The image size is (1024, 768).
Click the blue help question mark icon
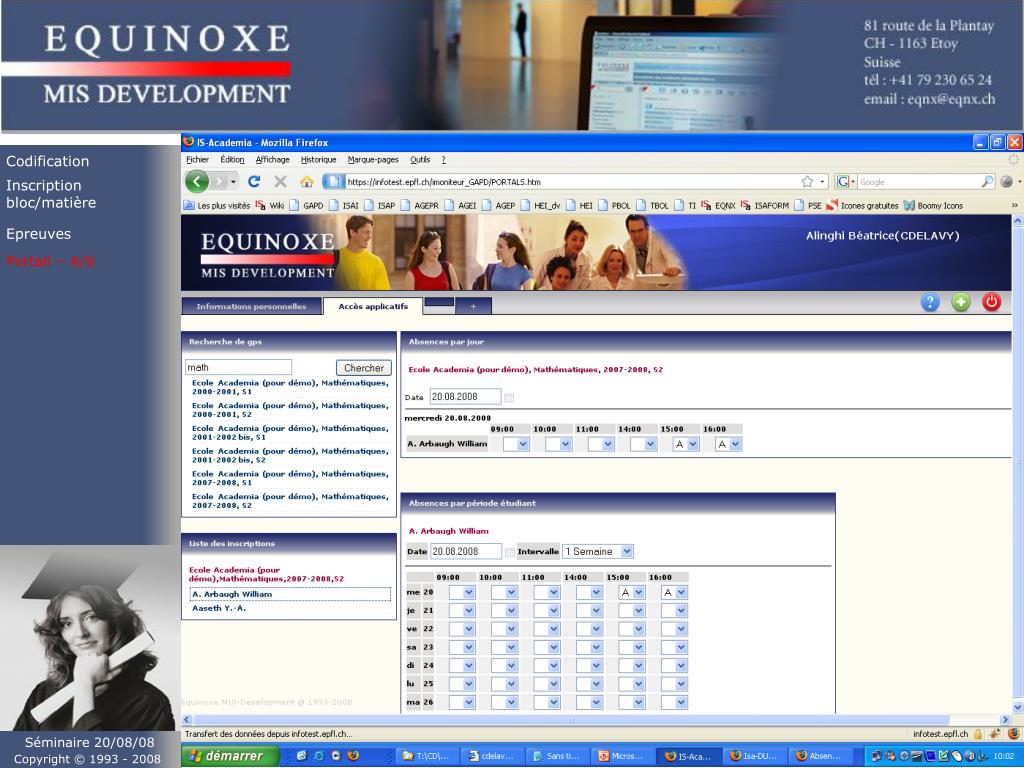coord(930,302)
